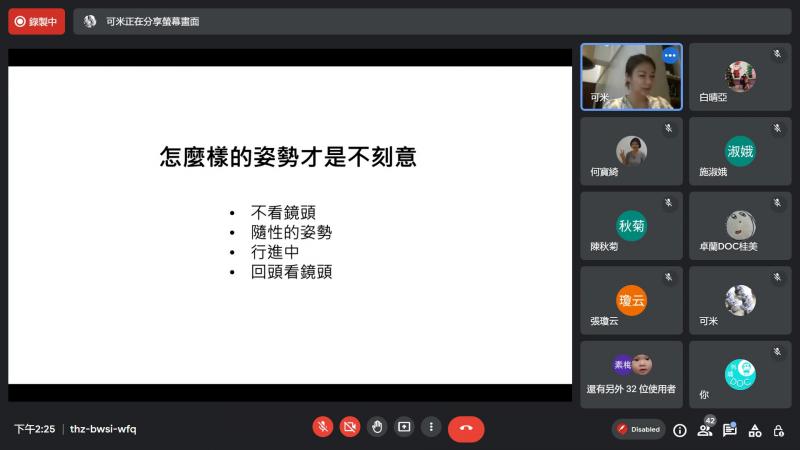Click the 秋菊 green avatar circle
Viewport: 800px width, 450px height.
632,226
